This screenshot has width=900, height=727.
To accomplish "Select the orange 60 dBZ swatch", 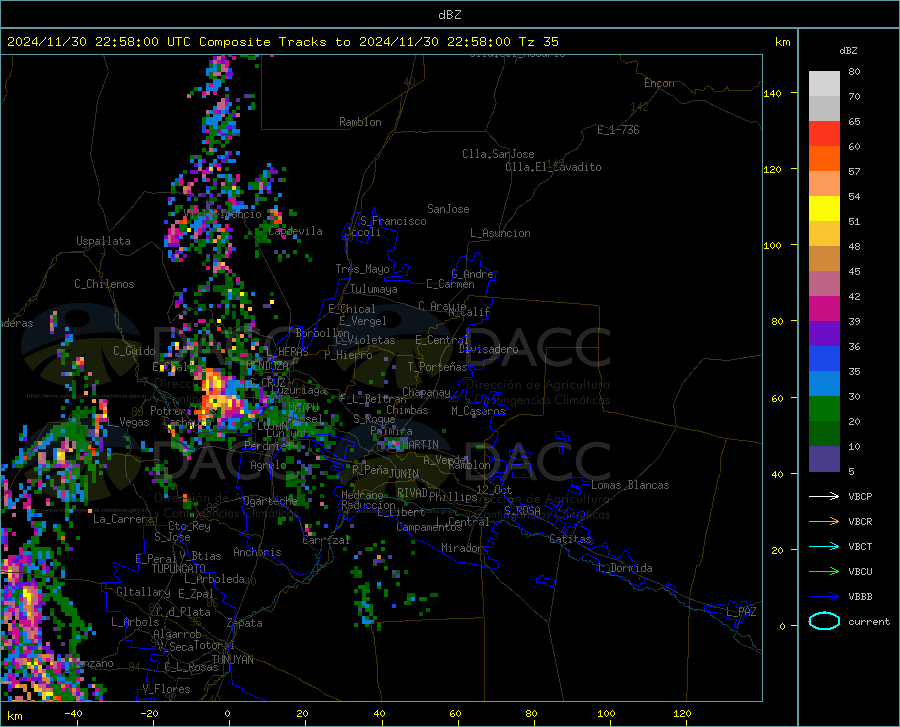I will tap(824, 158).
